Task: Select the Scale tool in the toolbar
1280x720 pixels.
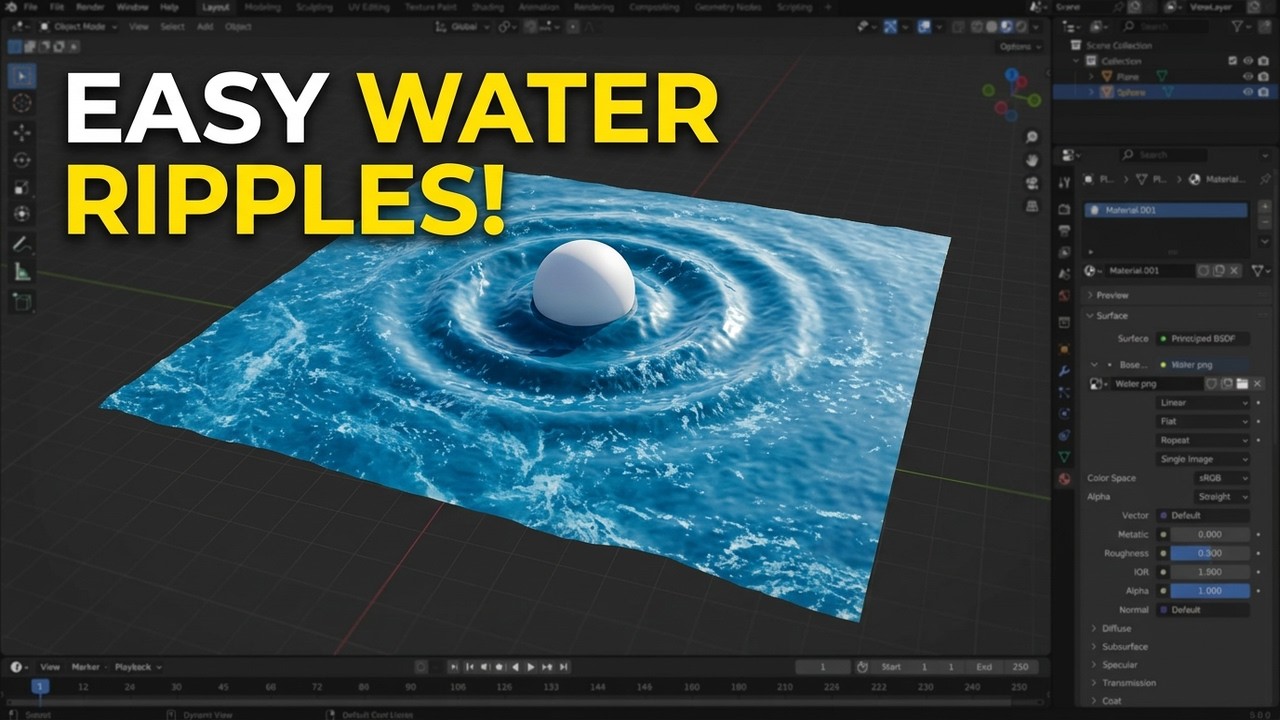Action: coord(22,187)
